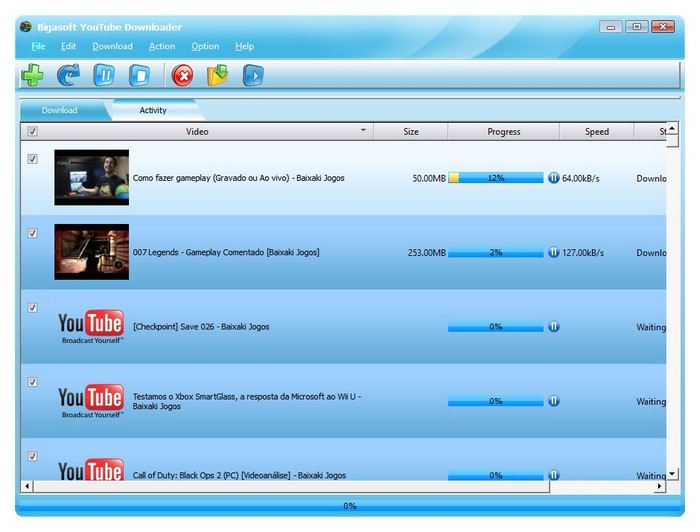Click the blue resume arrow toolbar icon

tap(68, 75)
